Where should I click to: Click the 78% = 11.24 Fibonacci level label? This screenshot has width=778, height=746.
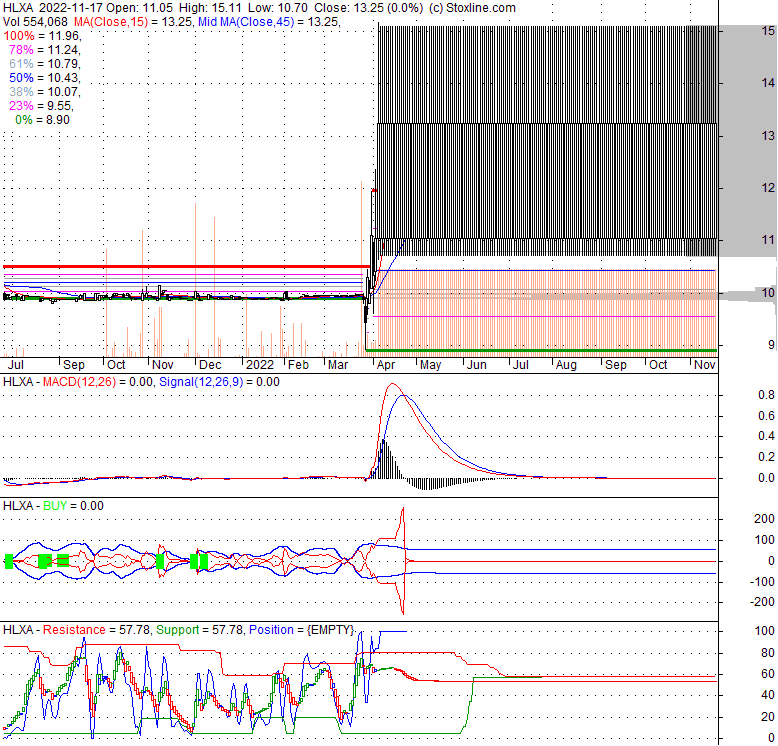coord(42,49)
